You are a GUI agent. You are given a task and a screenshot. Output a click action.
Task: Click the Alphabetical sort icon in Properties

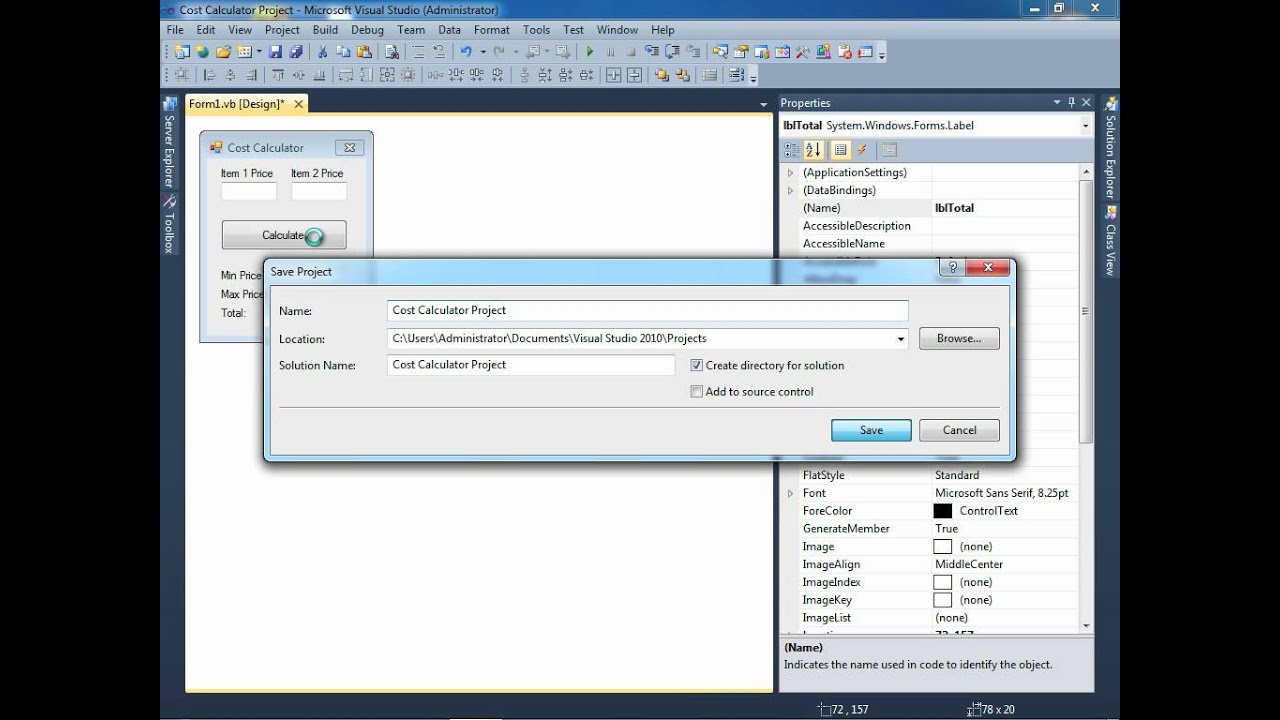pos(813,150)
